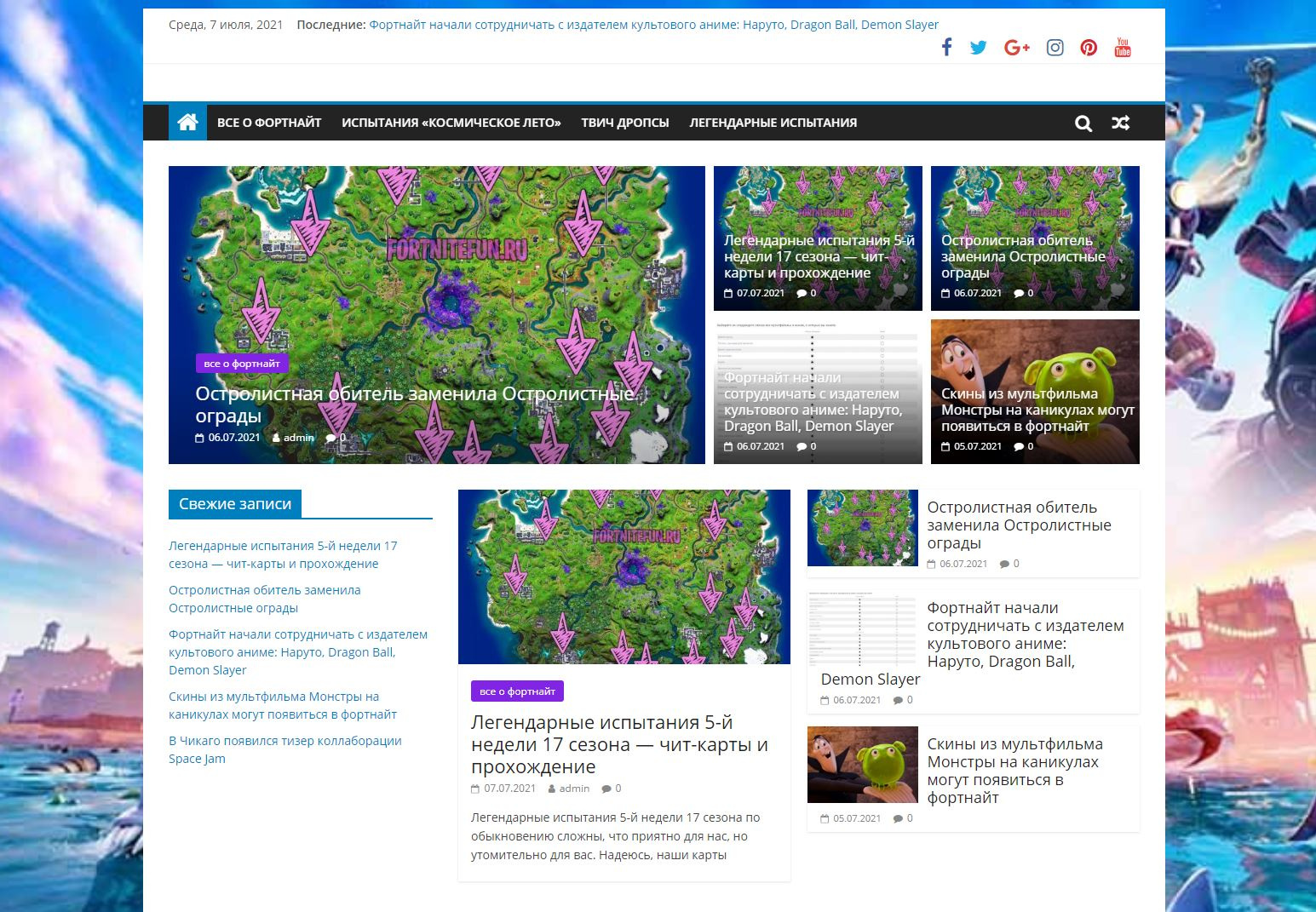Open the right list title «Остролистная обитель заменила Остролистные ограды»
Screen dimensions: 1316x912
pyautogui.click(x=1019, y=525)
